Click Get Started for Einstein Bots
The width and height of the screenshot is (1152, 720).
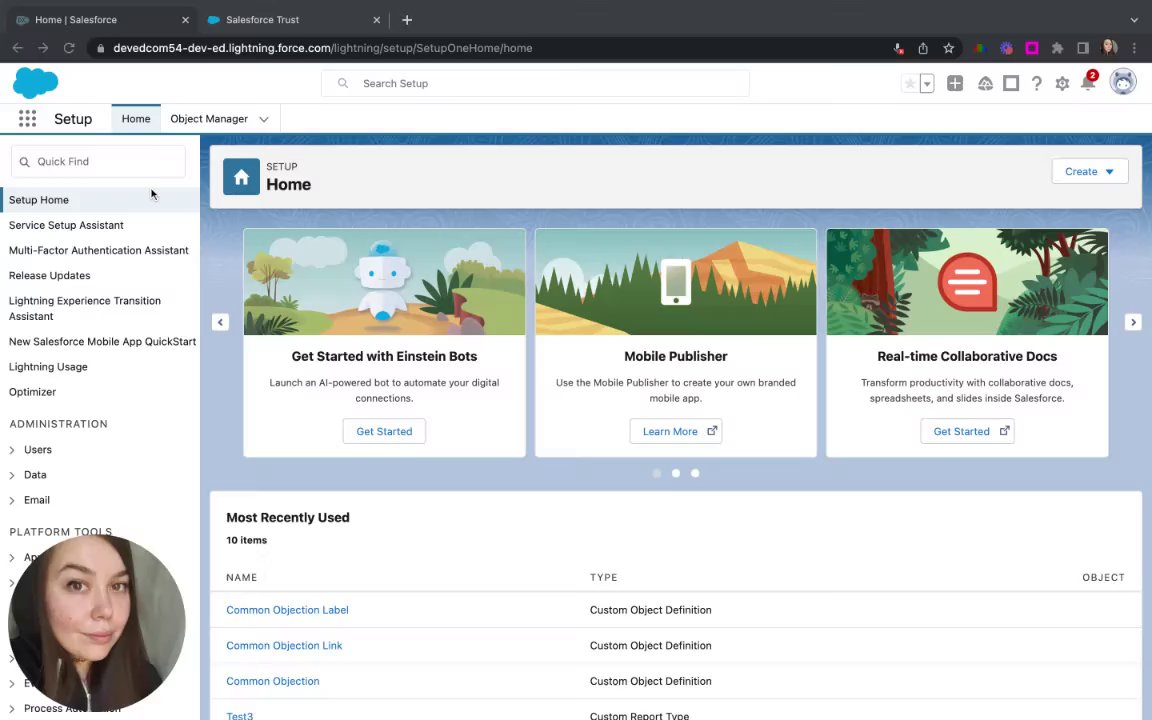(x=384, y=431)
